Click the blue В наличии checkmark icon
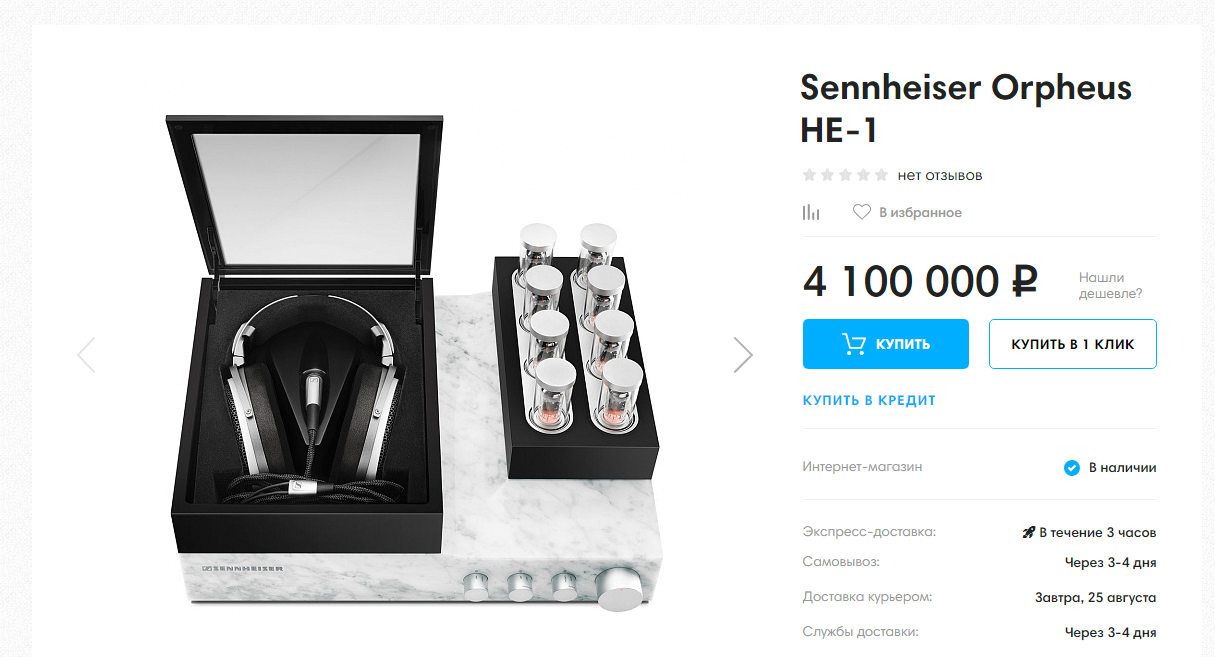Image resolution: width=1215 pixels, height=657 pixels. [1072, 467]
